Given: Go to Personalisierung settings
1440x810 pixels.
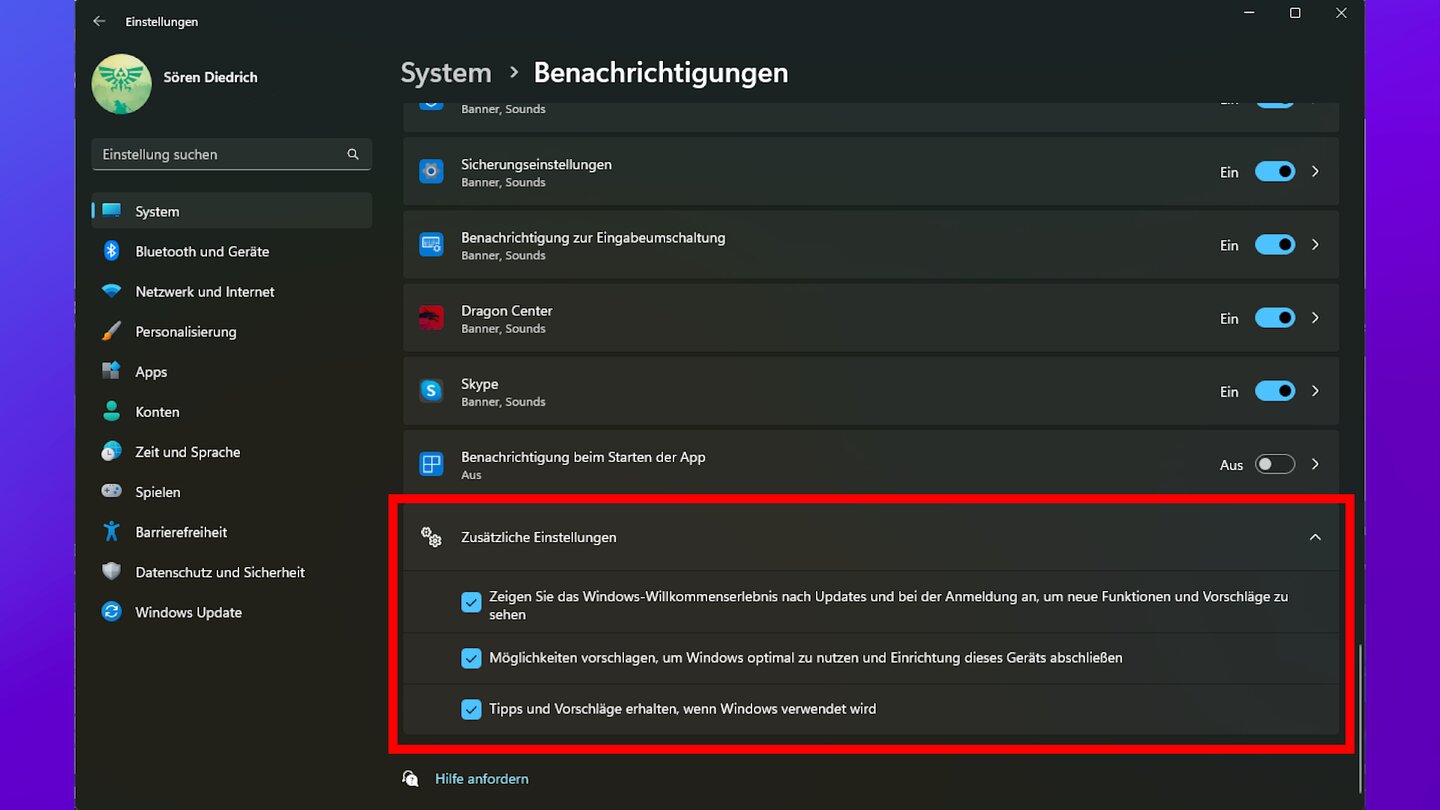Looking at the screenshot, I should tap(186, 332).
